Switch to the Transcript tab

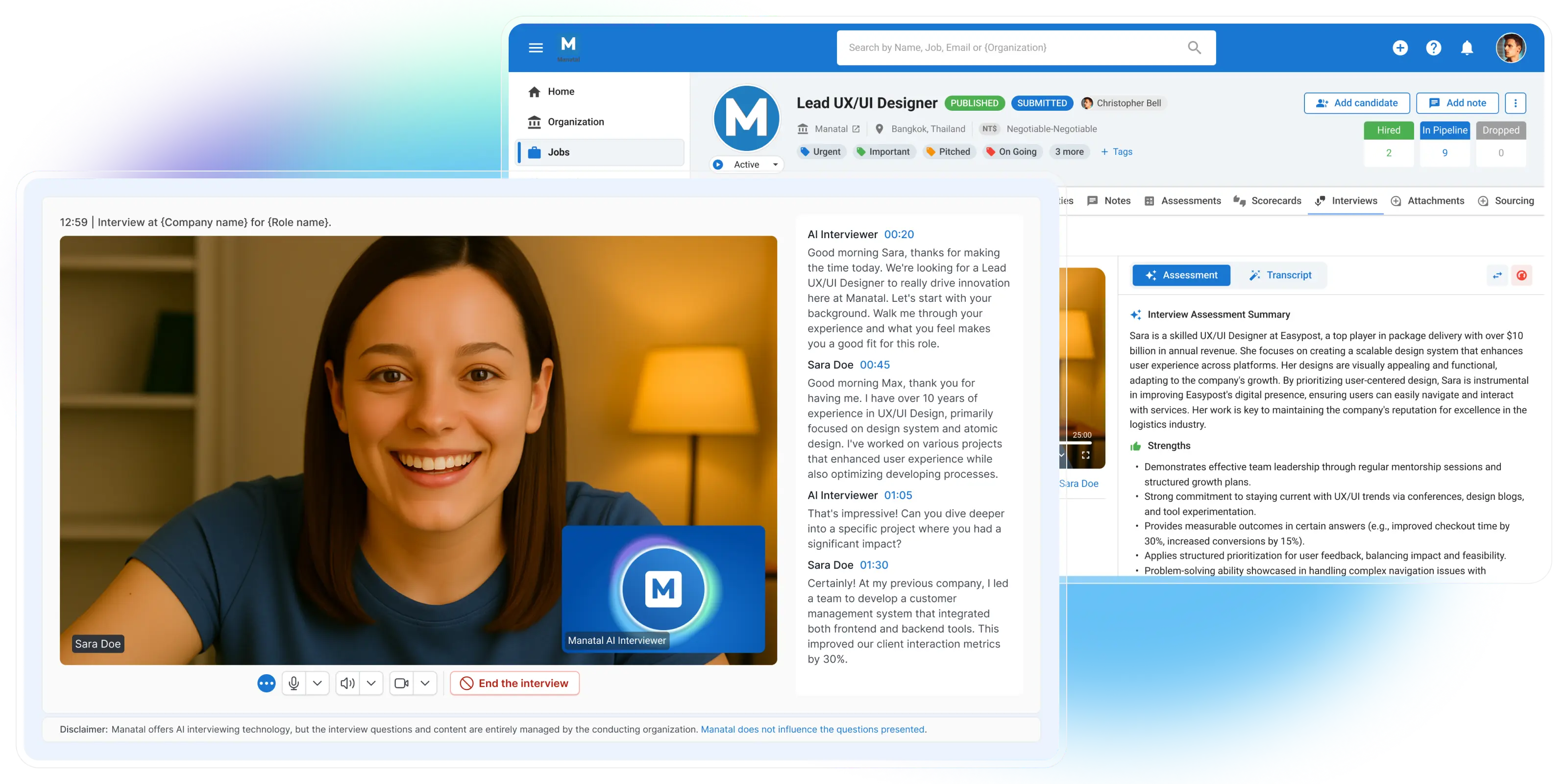(1280, 275)
